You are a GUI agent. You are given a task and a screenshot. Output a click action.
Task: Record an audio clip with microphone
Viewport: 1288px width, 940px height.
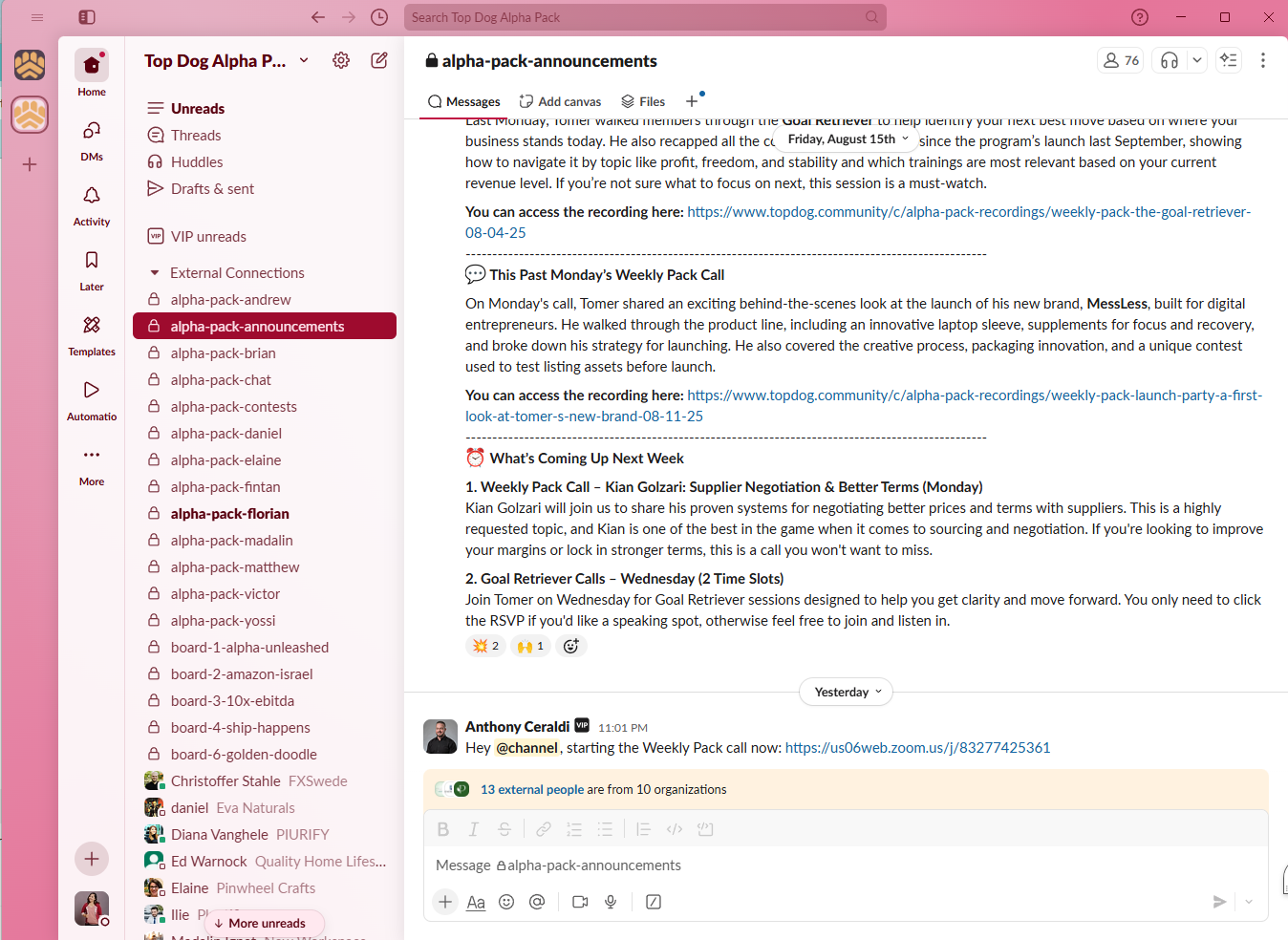(611, 902)
